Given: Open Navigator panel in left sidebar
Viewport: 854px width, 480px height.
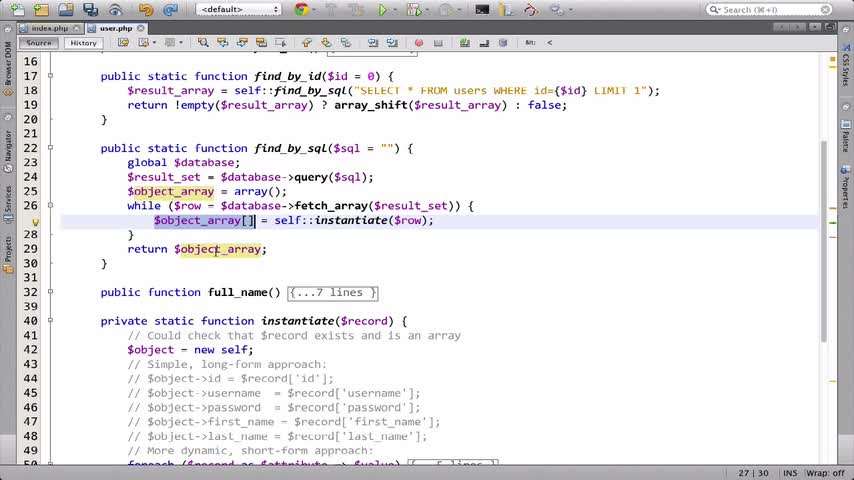Looking at the screenshot, I should 8,151.
